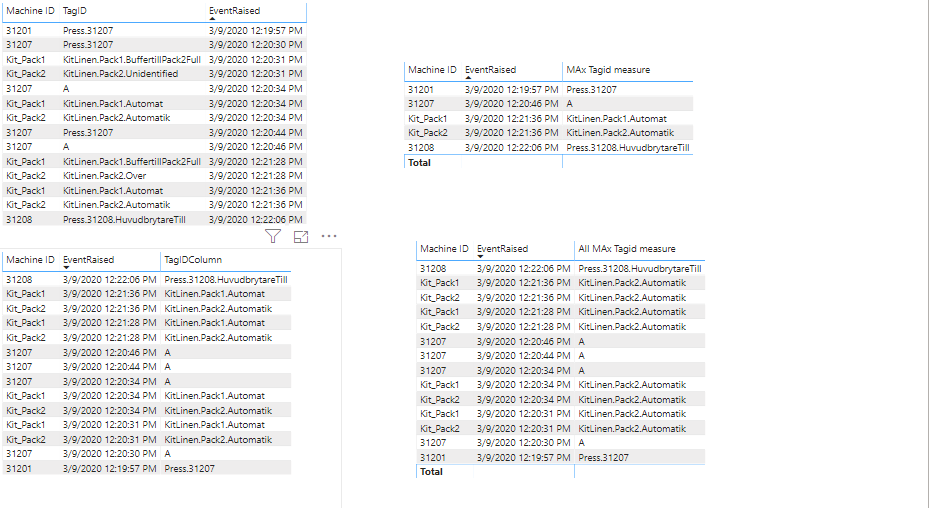This screenshot has width=934, height=508.
Task: Open focus mode icon on the visual
Action: tap(301, 236)
